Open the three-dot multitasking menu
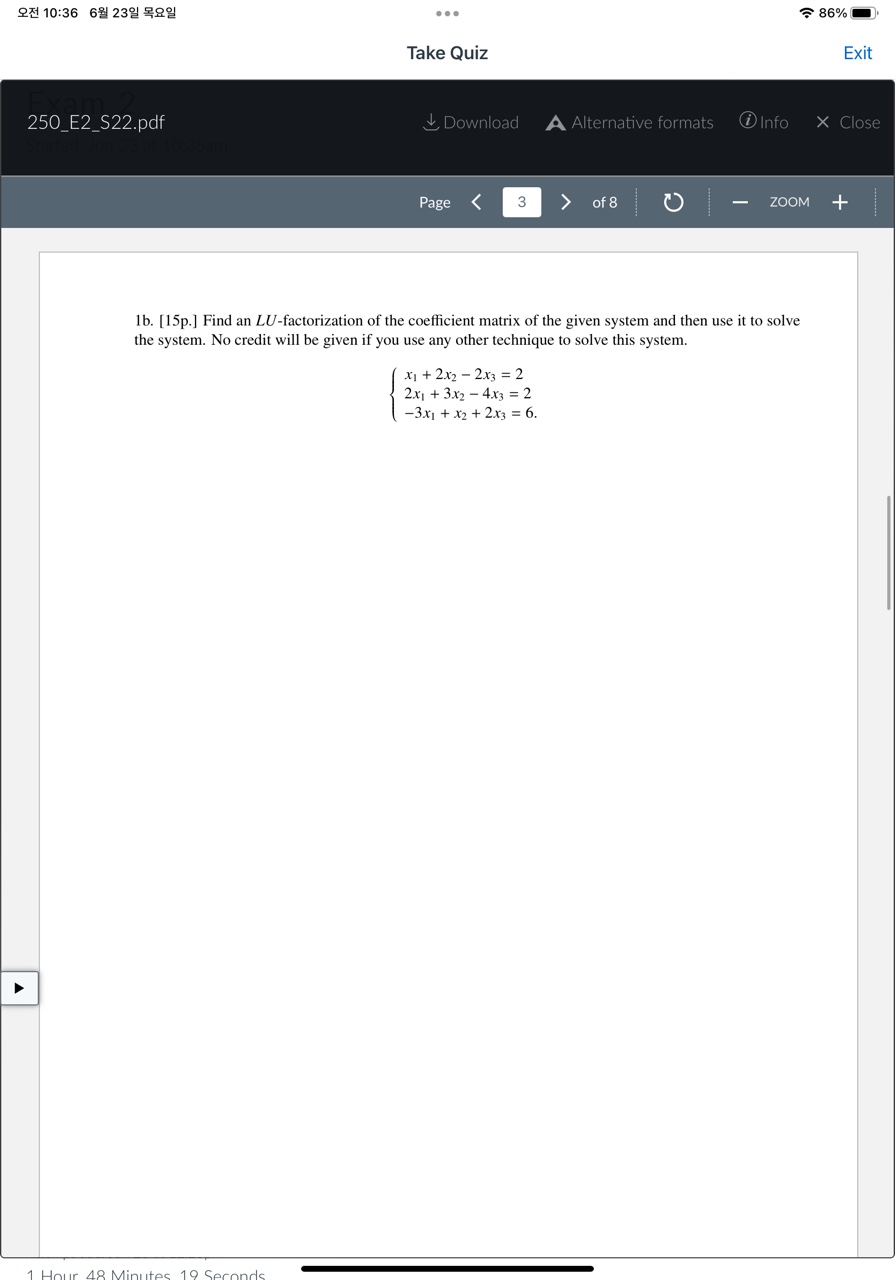 tap(447, 13)
